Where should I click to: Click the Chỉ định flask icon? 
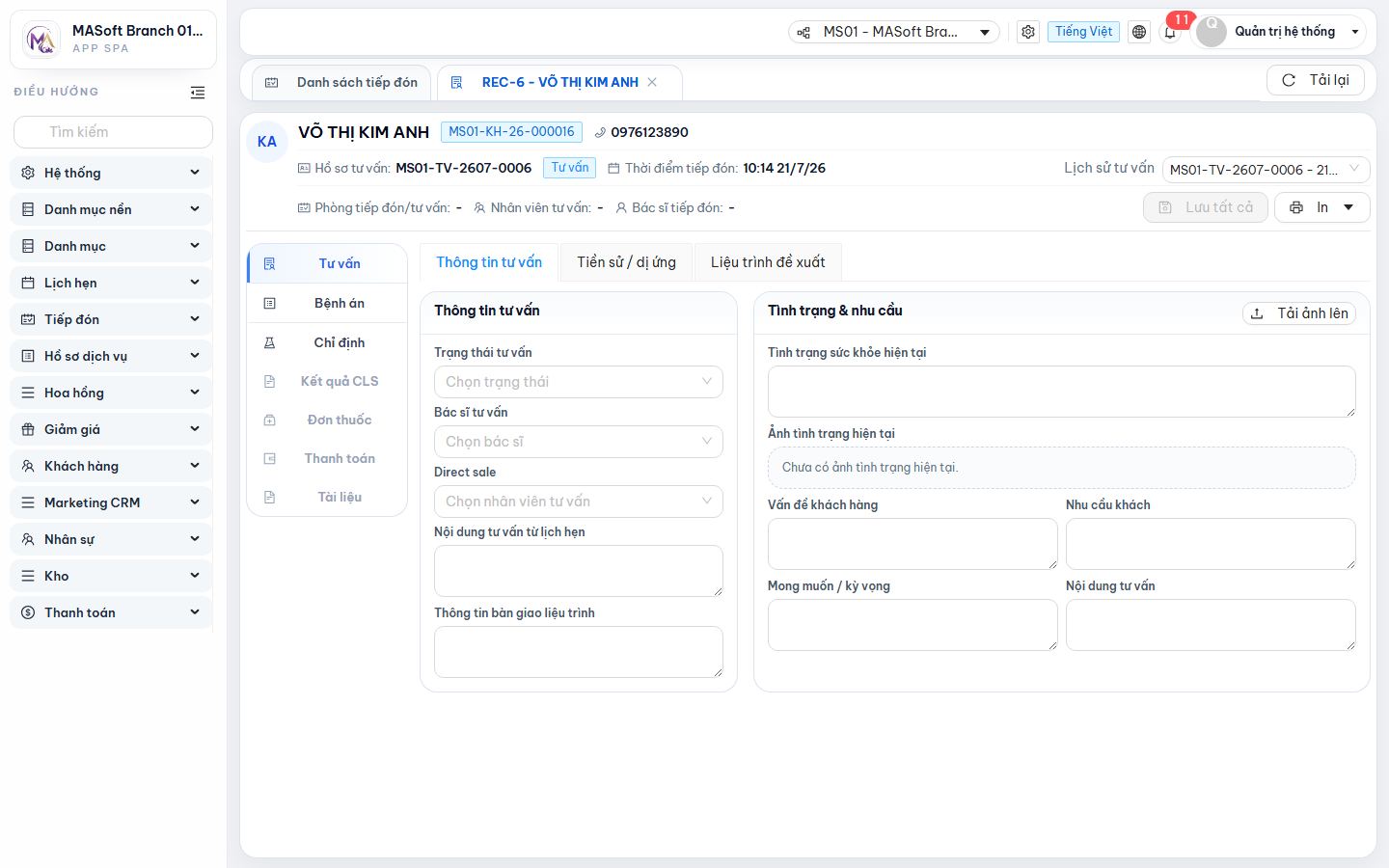click(270, 342)
